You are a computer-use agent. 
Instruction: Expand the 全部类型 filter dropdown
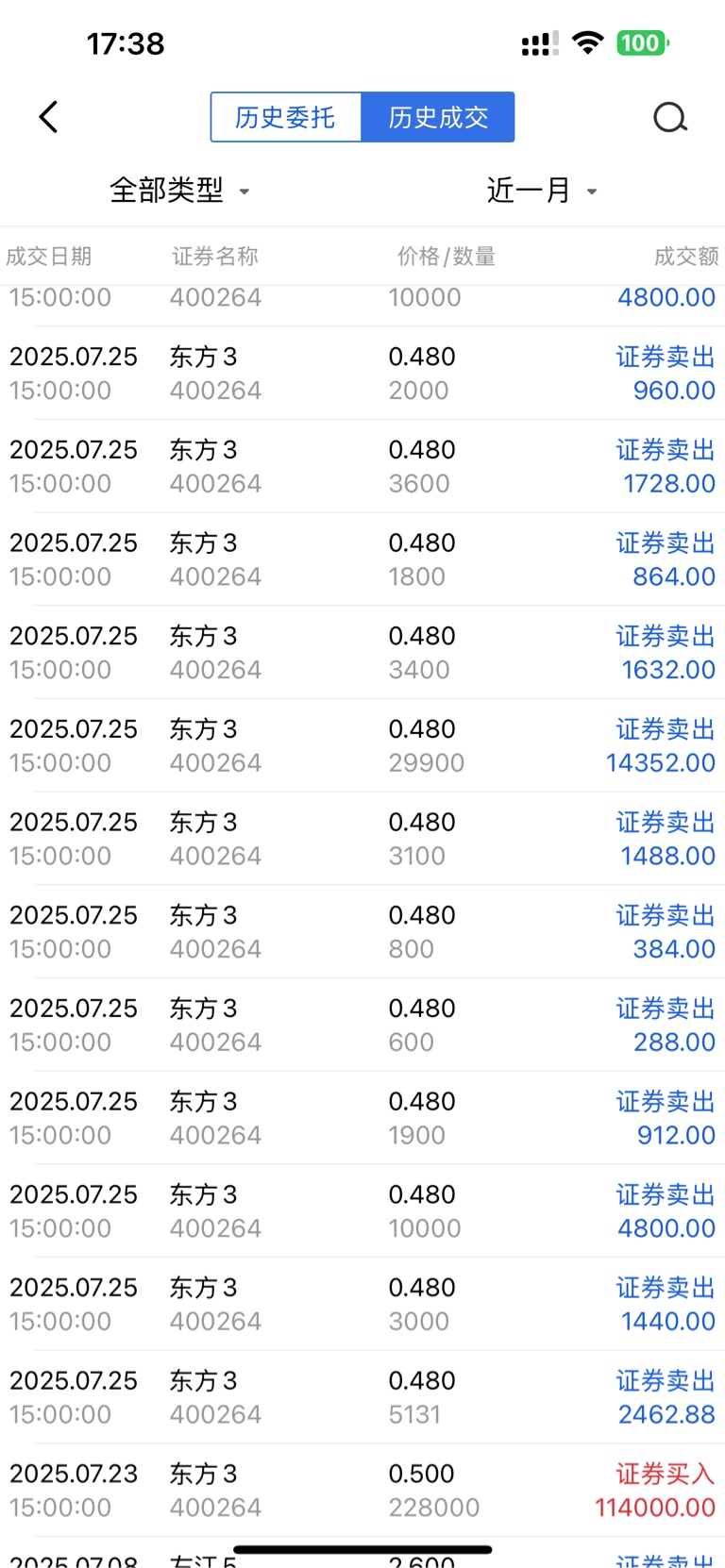179,191
